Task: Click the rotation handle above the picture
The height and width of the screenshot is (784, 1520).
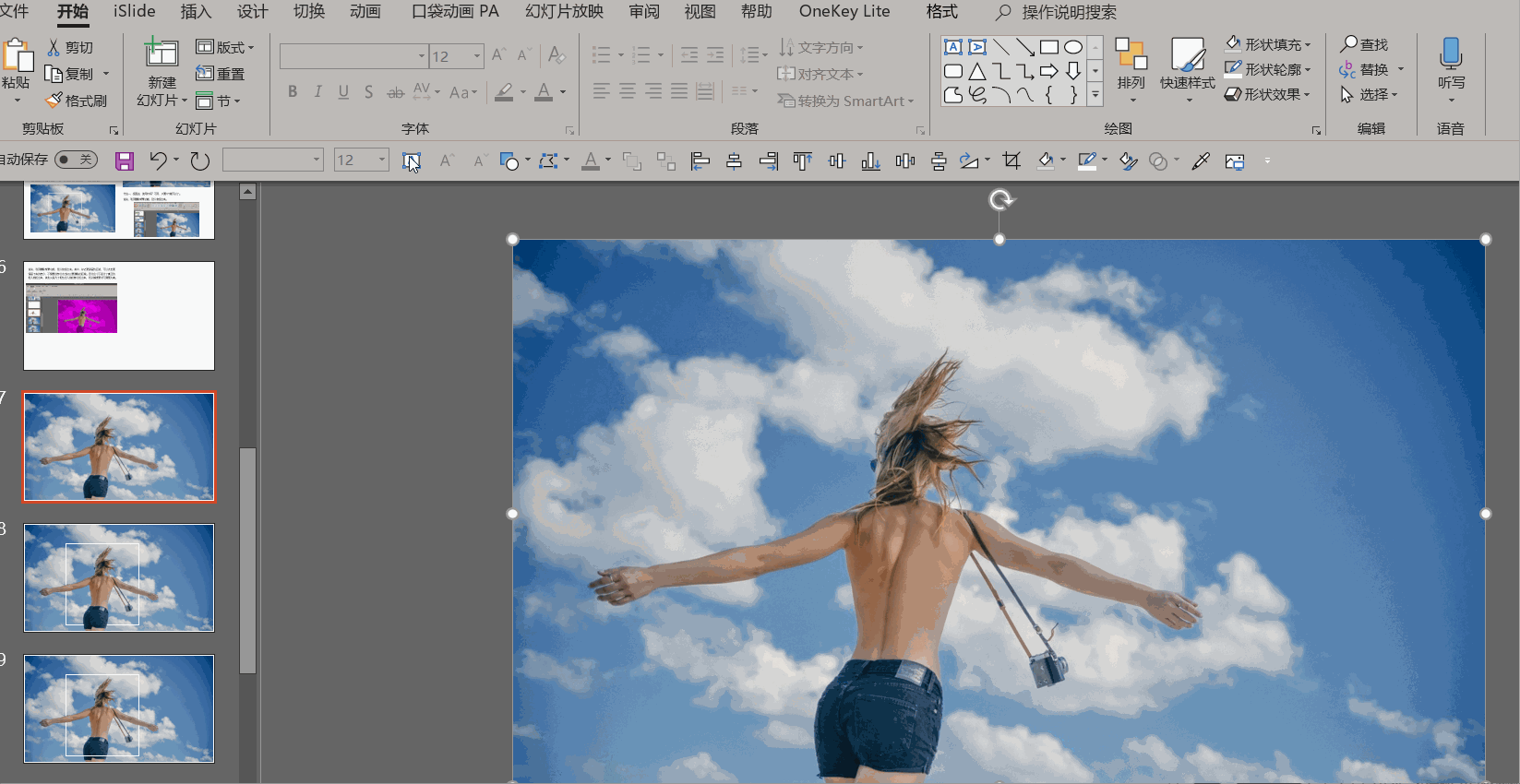Action: [x=1000, y=200]
